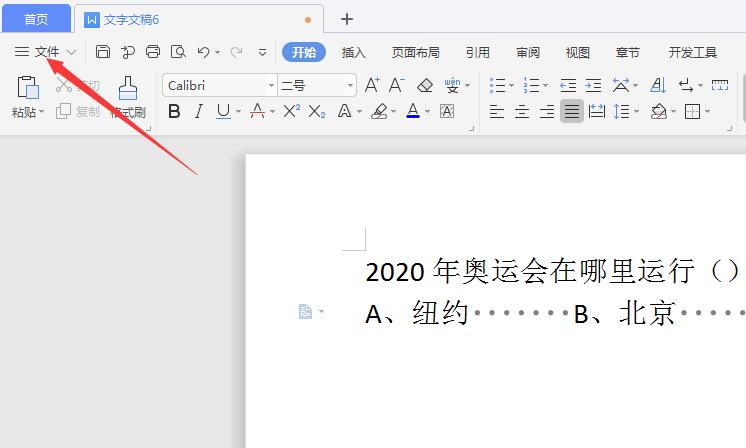Click the character border icon
Screen dimensions: 746x448
[x=447, y=112]
